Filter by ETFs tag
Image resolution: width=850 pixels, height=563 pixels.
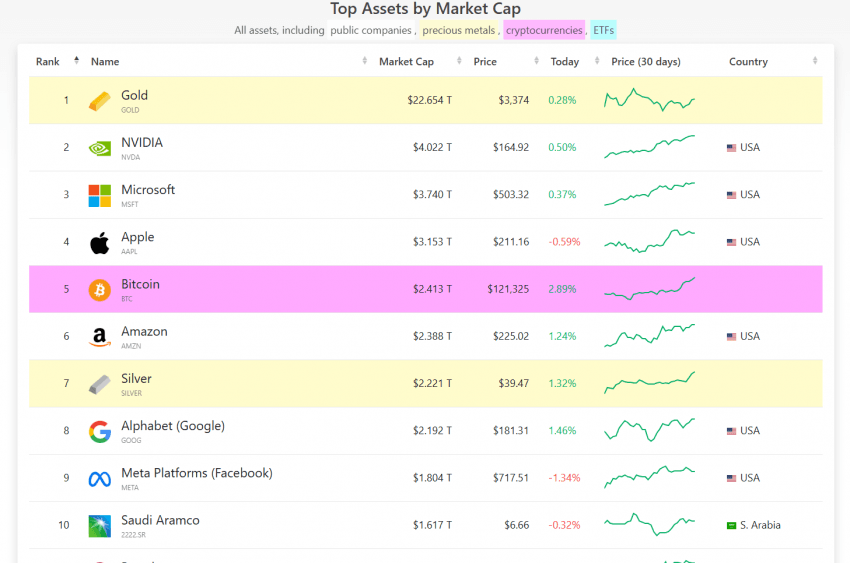tap(603, 30)
